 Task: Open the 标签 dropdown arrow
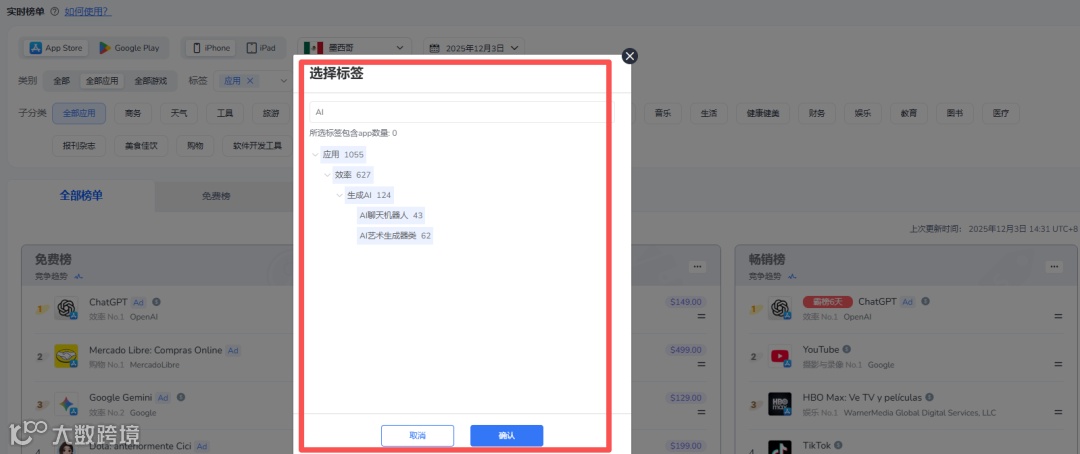click(x=282, y=81)
